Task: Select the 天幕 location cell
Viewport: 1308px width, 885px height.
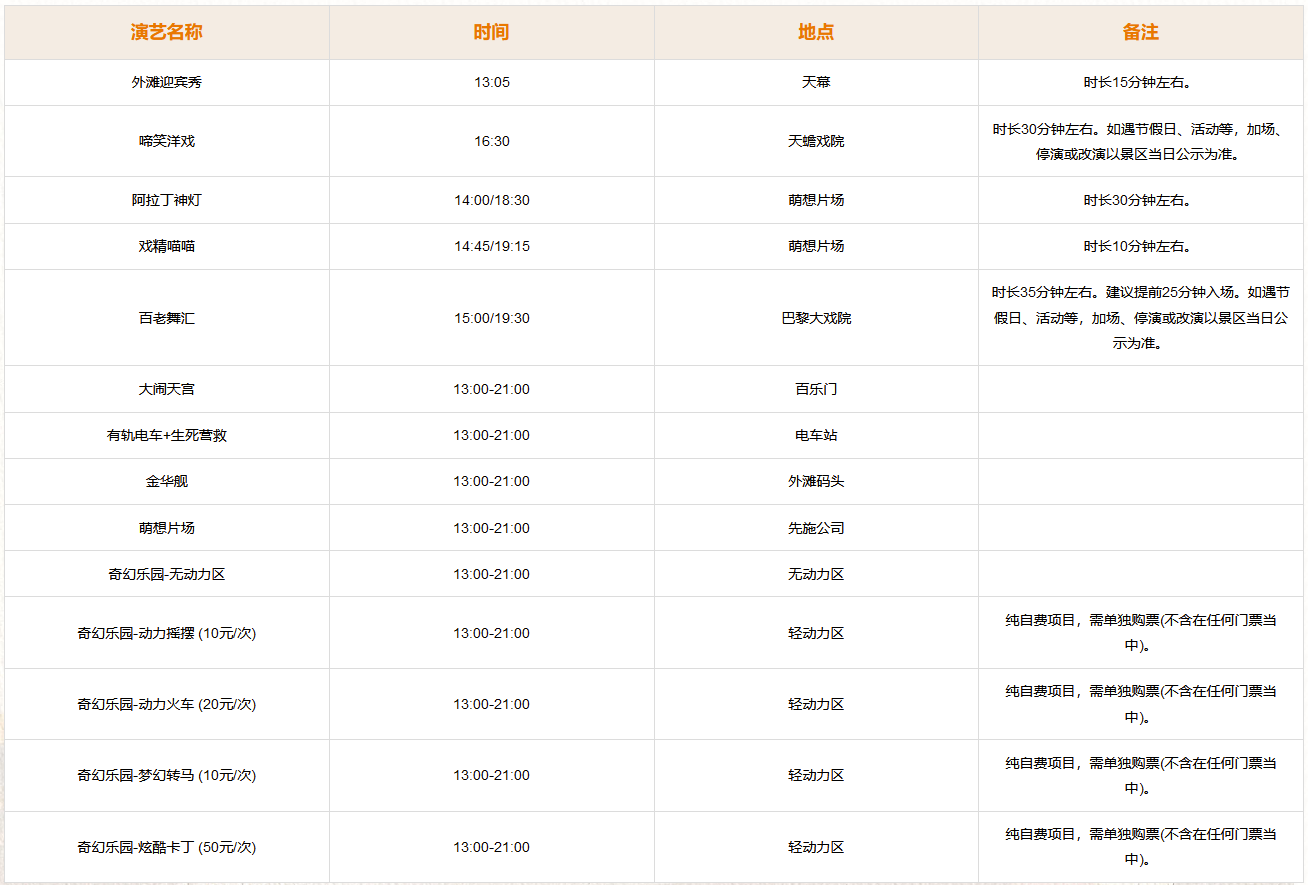Action: click(x=816, y=82)
